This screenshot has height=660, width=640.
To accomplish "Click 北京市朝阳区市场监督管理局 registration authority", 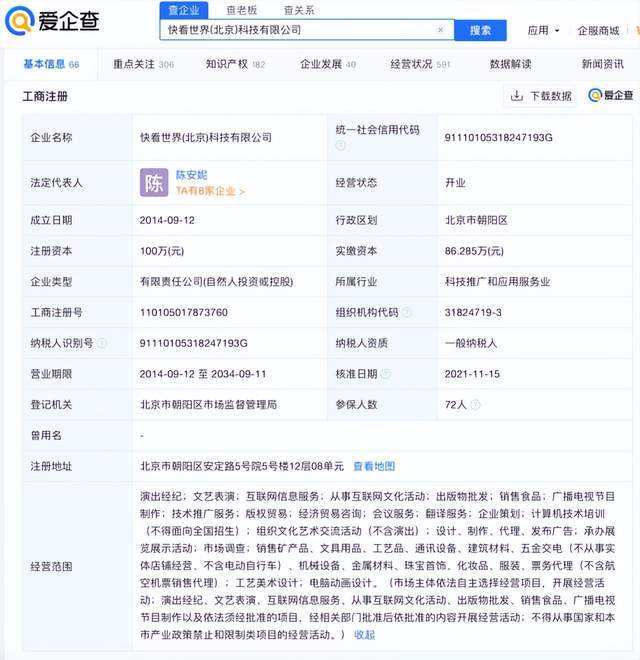I will 208,405.
